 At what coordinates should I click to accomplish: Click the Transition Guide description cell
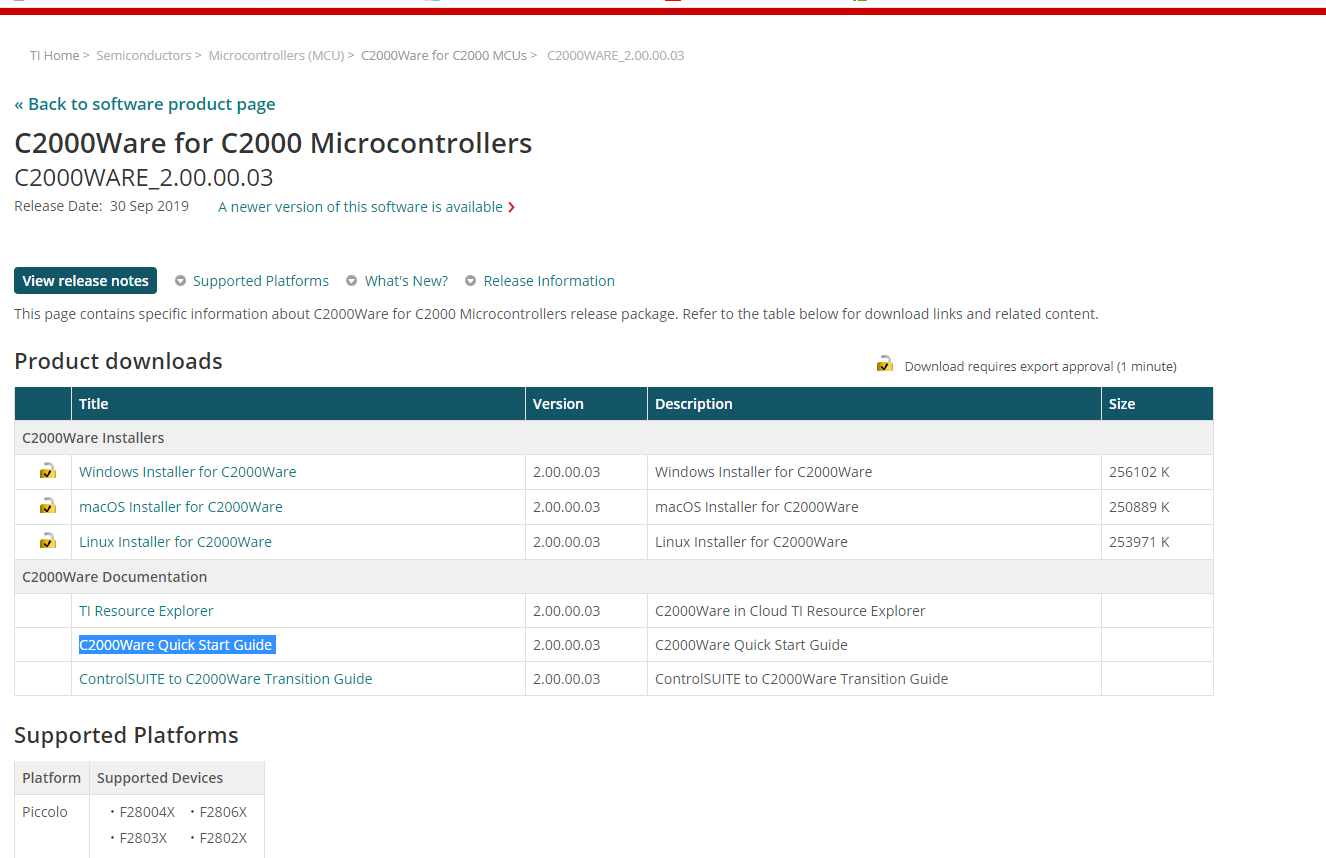(x=874, y=679)
